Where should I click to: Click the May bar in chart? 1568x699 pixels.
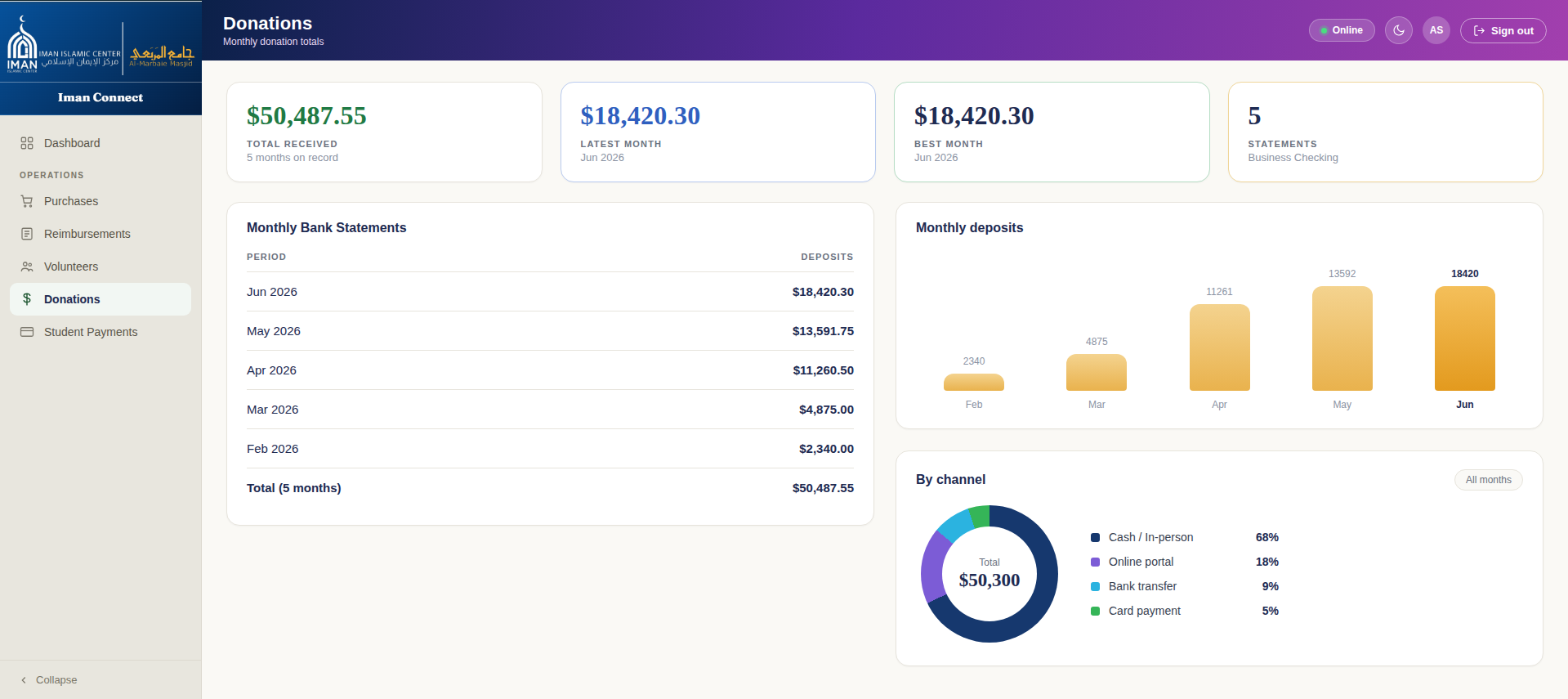1342,338
